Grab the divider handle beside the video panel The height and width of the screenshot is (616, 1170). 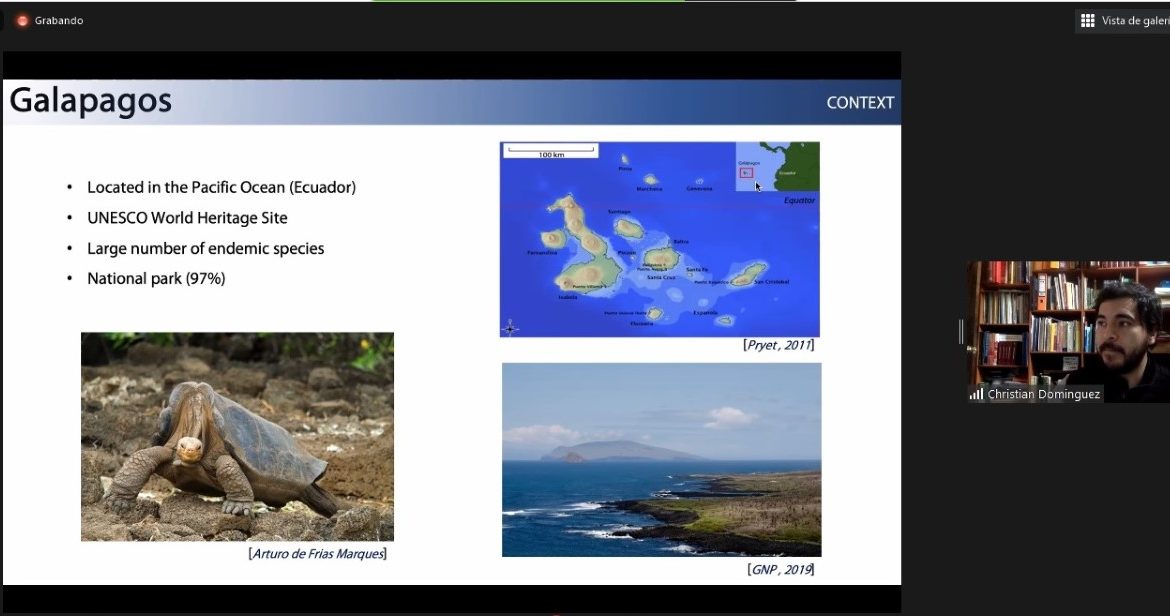click(x=961, y=331)
